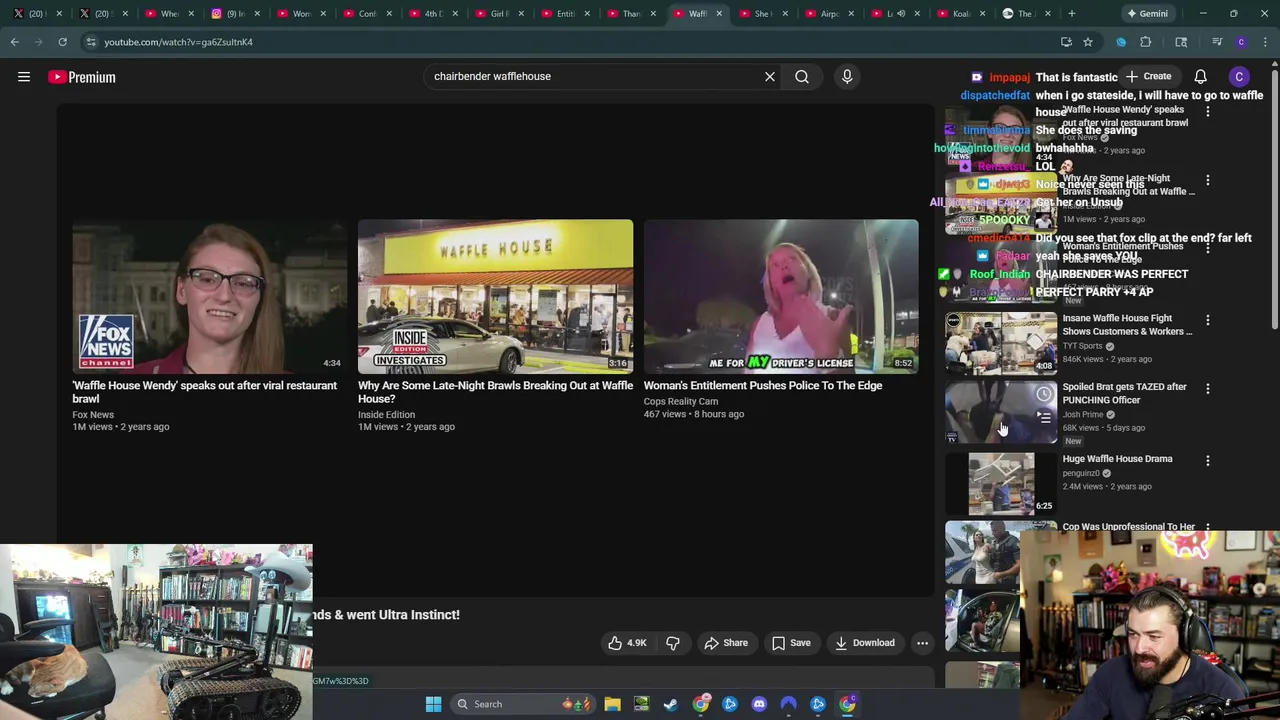Viewport: 1280px width, 720px height.
Task: Switch to the 'Koala' tab
Action: [961, 14]
